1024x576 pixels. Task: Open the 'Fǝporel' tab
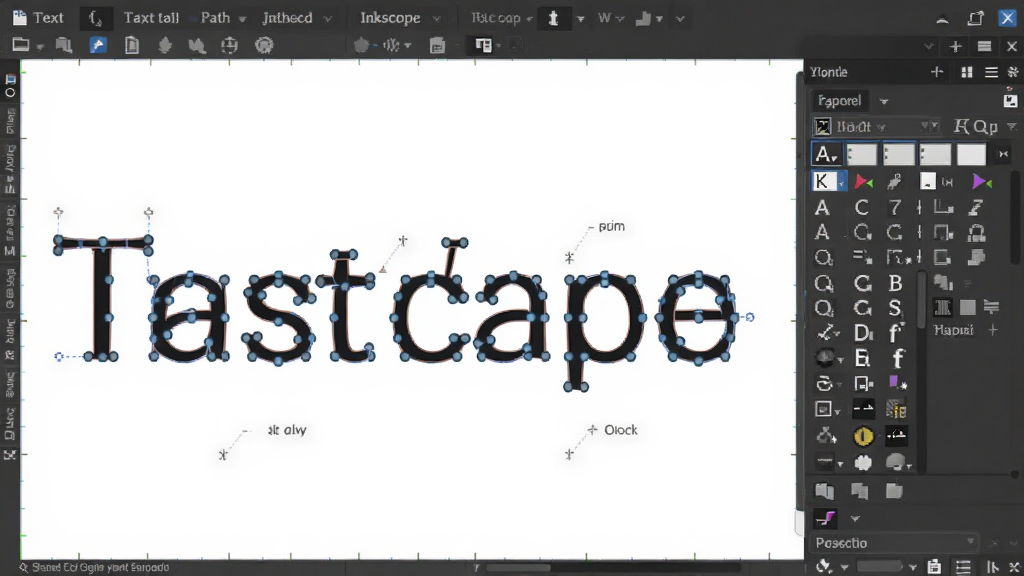pos(840,101)
